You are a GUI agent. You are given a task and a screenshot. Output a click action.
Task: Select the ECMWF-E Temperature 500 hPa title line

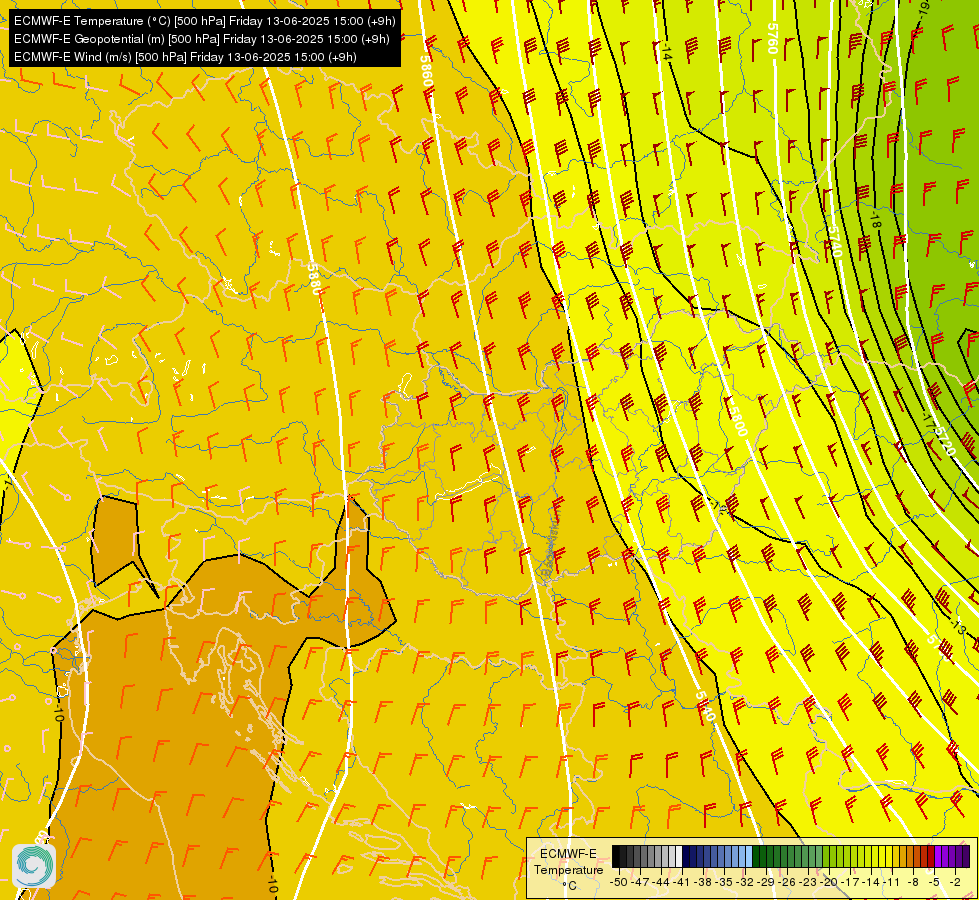click(205, 21)
